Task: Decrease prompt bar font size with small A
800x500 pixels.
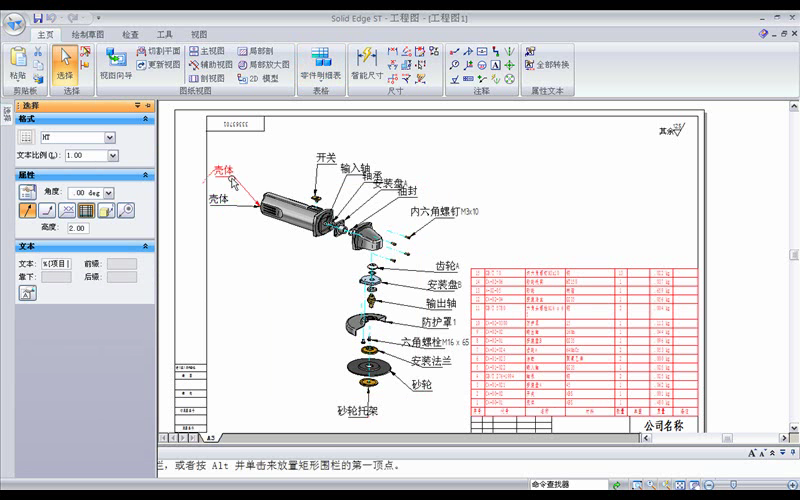Action: tap(762, 453)
